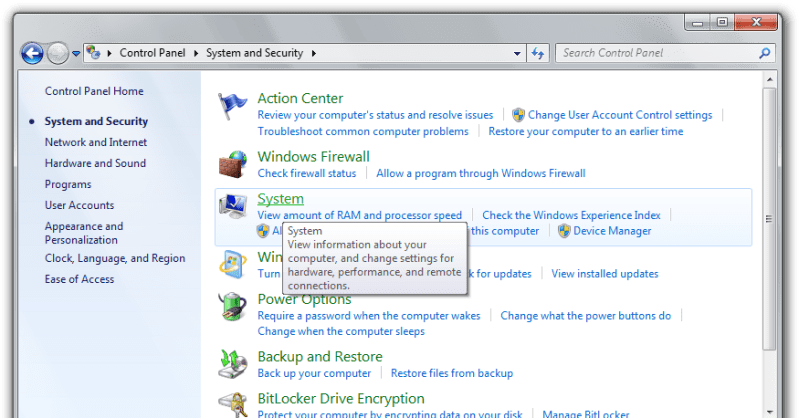This screenshot has height=418, width=799.
Task: Open the Windows Firewall heading
Action: point(313,156)
